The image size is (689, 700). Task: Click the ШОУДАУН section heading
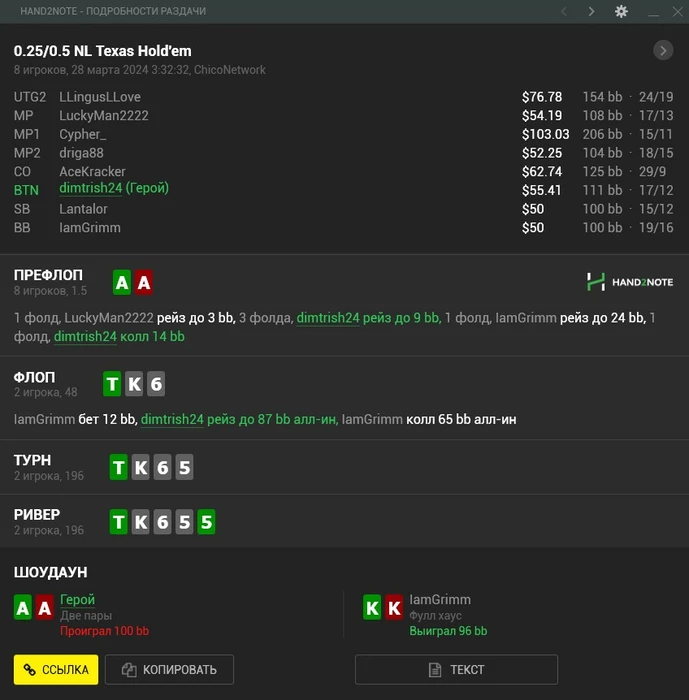[50, 572]
